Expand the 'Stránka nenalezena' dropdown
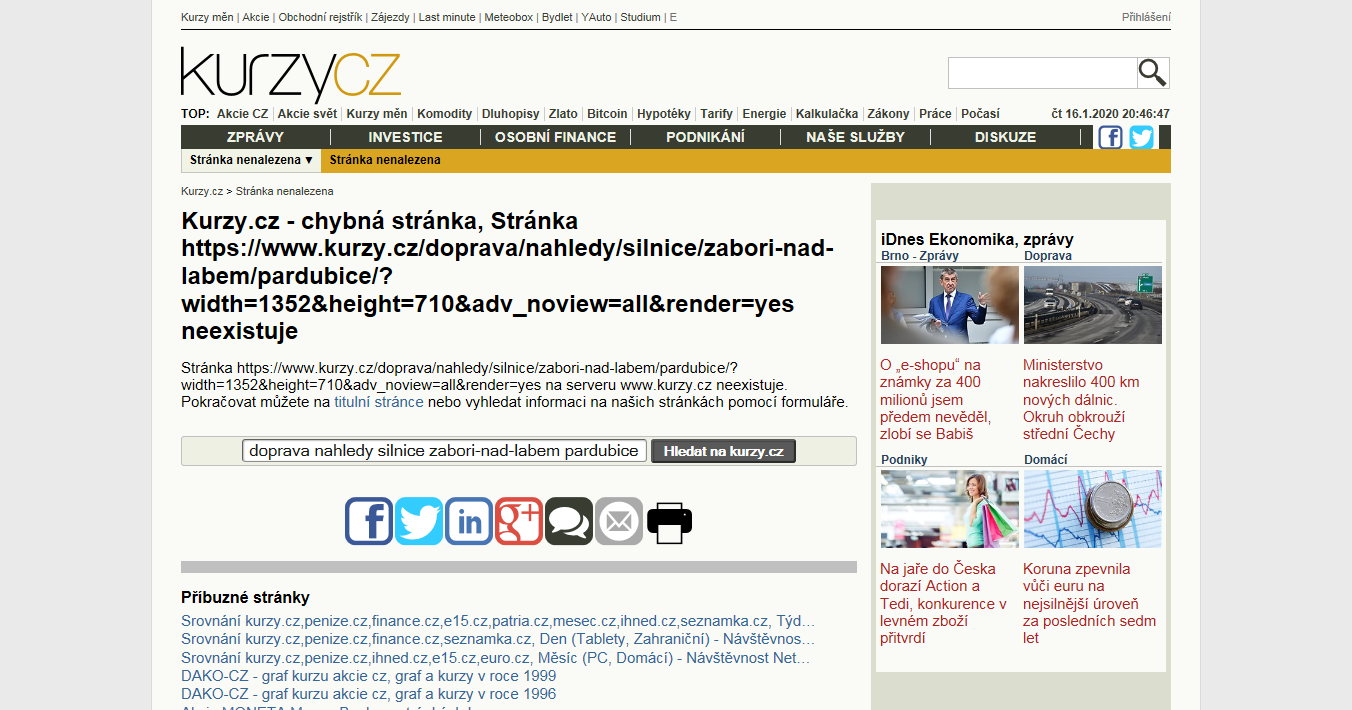This screenshot has height=710, width=1352. (252, 160)
